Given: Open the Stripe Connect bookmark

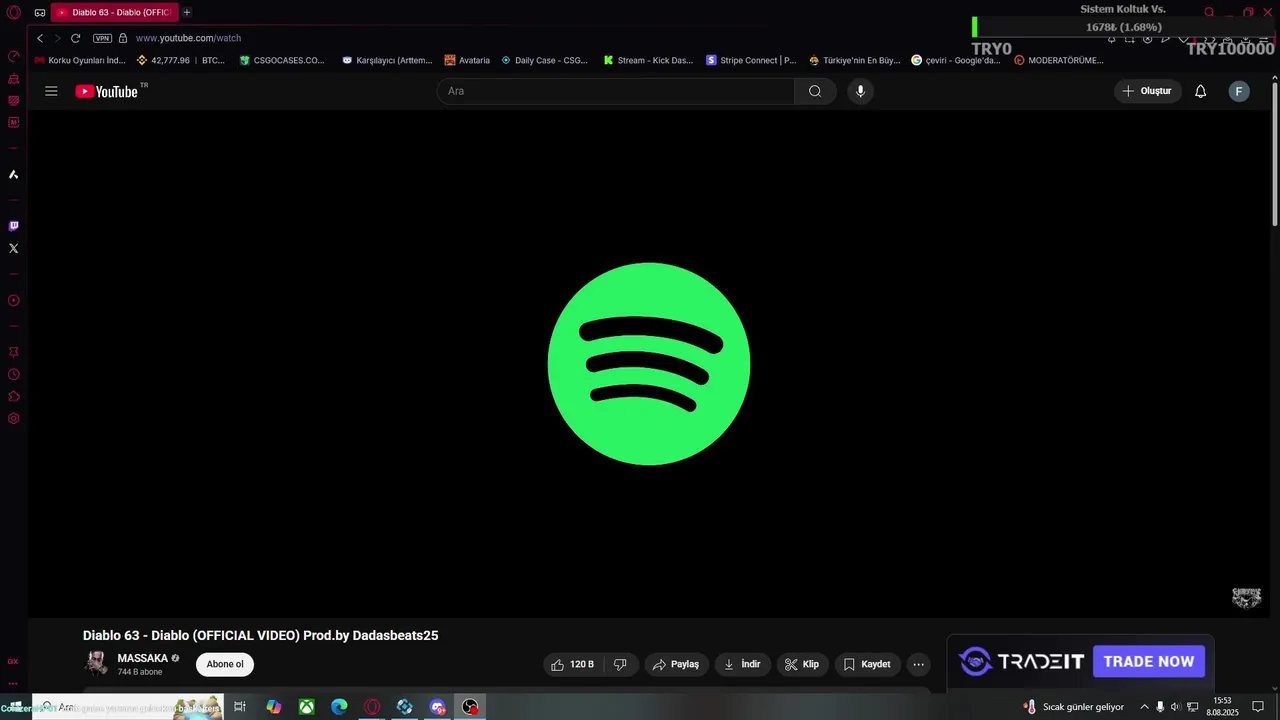Looking at the screenshot, I should (751, 60).
